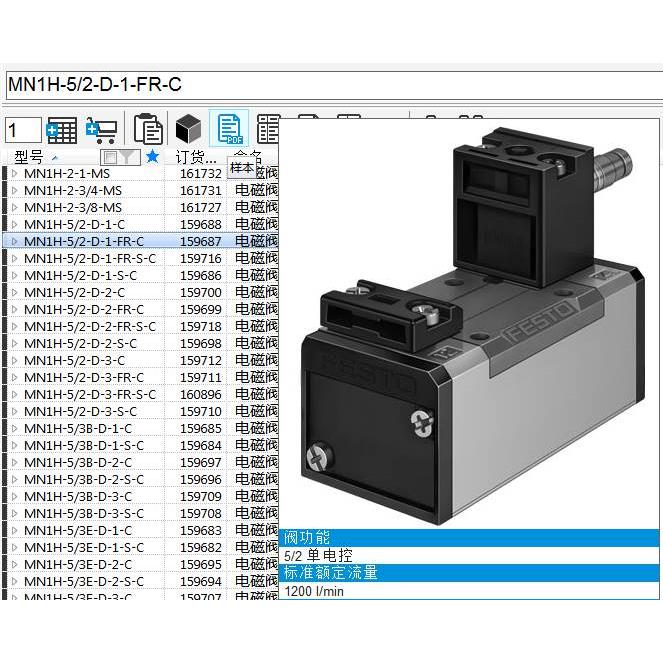Viewport: 663px width, 663px height.
Task: Select the MN1H-5/3B-D-1-S-C entry
Action: [x=84, y=445]
